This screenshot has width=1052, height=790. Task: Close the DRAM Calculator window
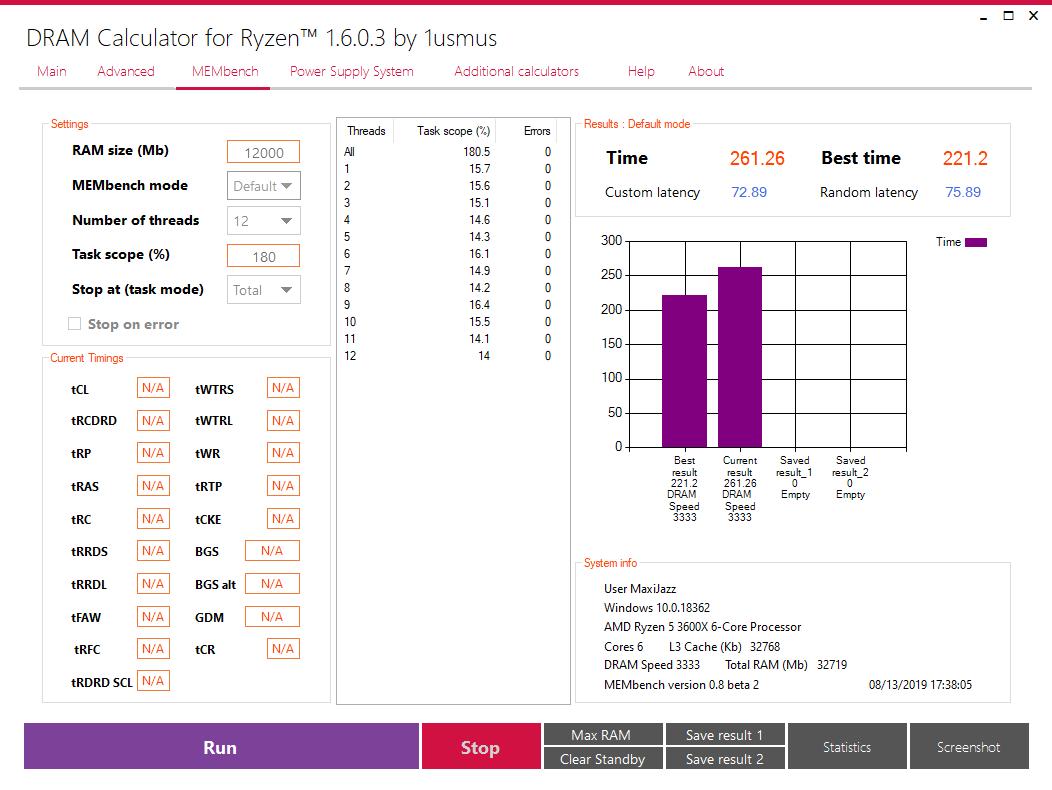point(1033,15)
